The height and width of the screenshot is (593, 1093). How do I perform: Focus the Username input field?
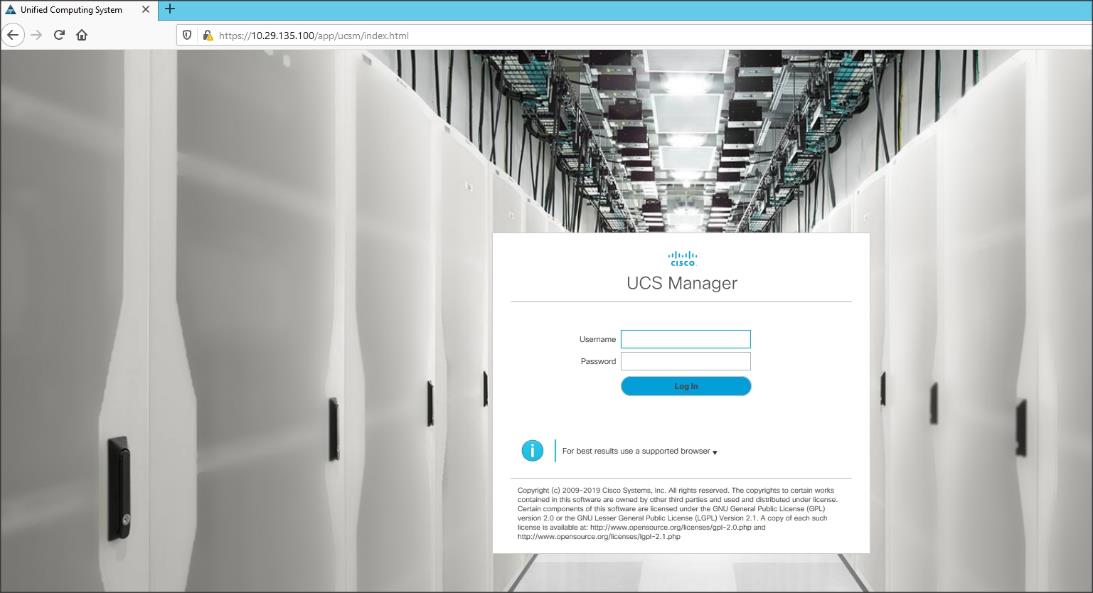686,339
